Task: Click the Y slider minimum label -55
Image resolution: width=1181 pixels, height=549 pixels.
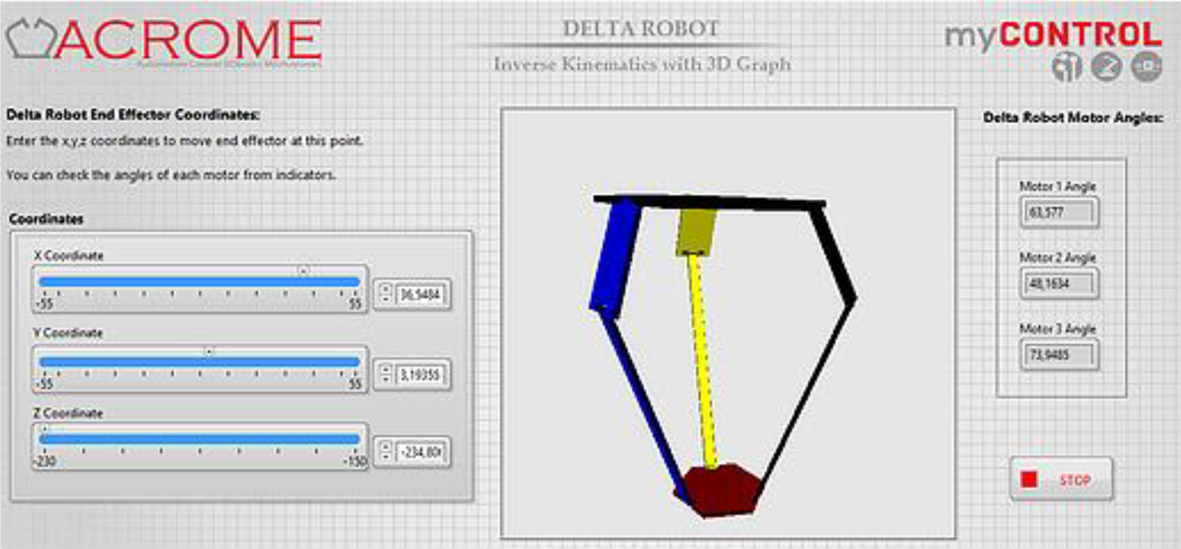Action: click(43, 385)
